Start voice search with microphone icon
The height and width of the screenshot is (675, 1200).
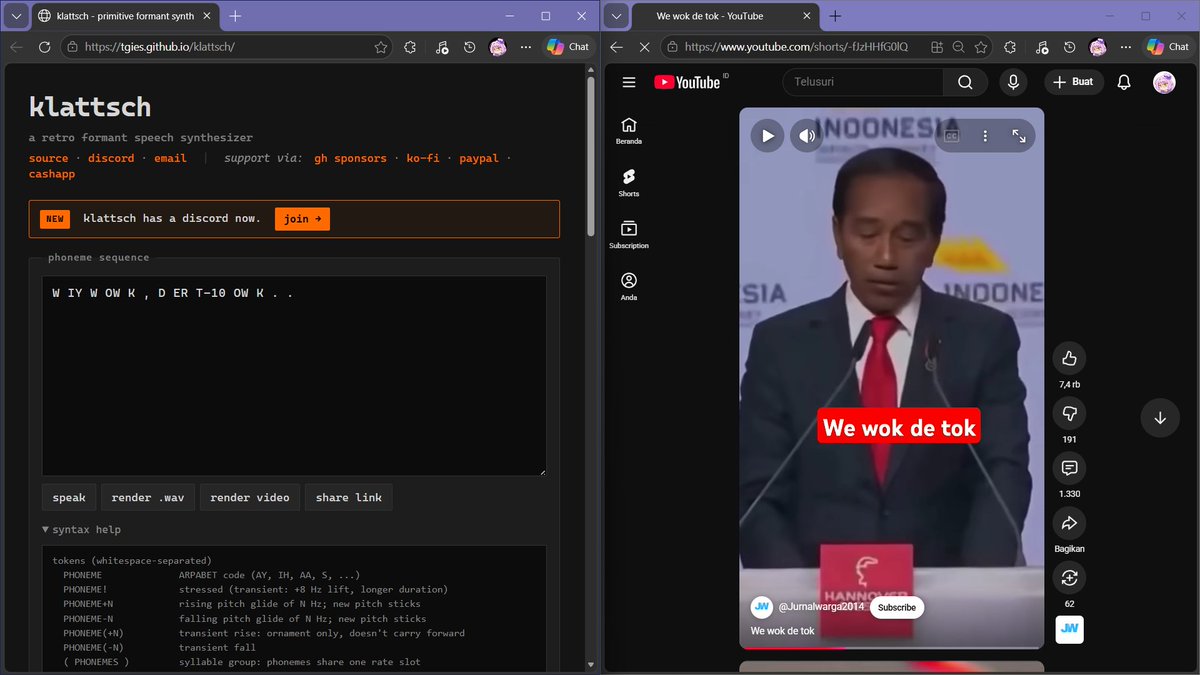[x=1013, y=82]
